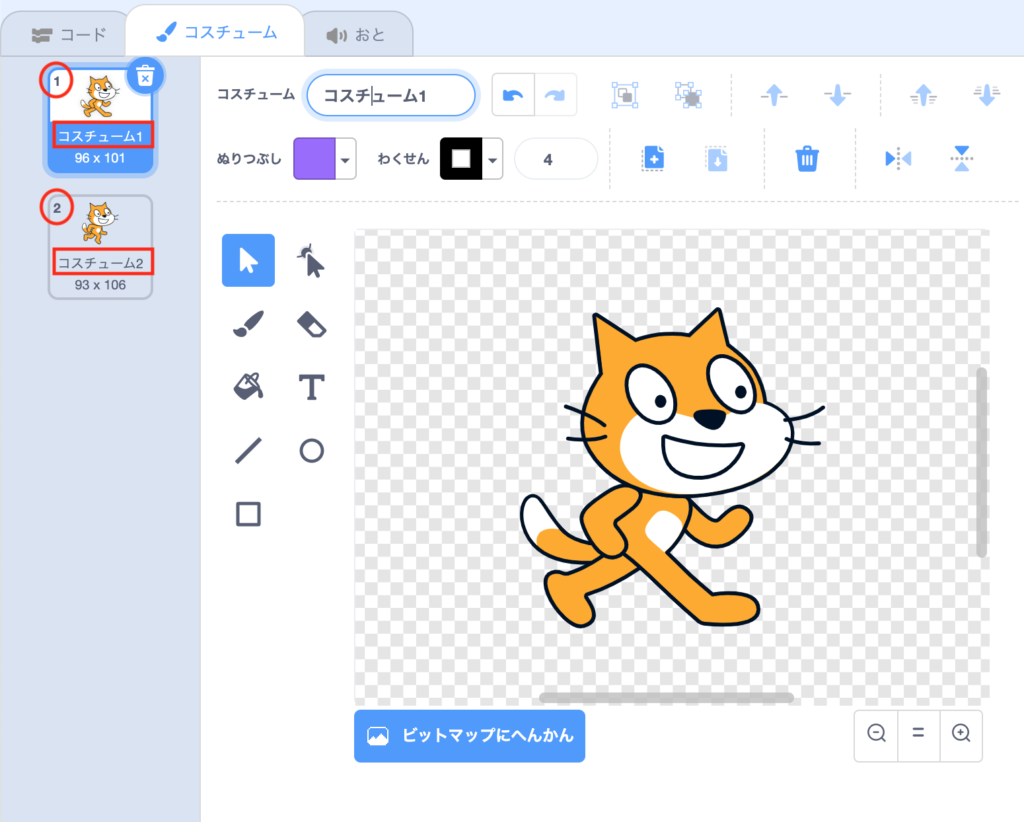This screenshot has width=1024, height=822.
Task: Open the outline color dropdown arrow
Action: 493,159
